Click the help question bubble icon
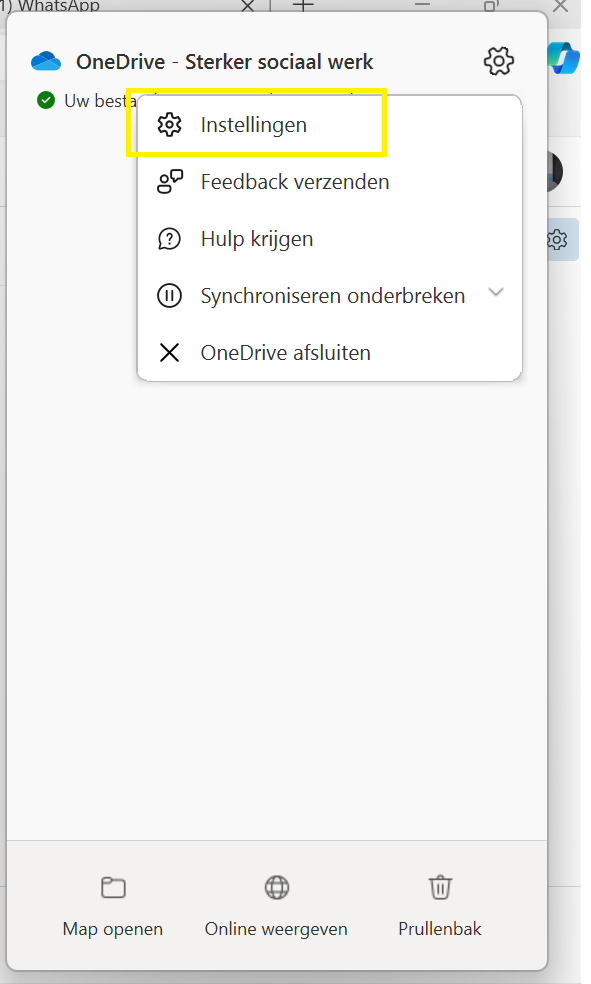The image size is (591, 984). pyautogui.click(x=169, y=239)
